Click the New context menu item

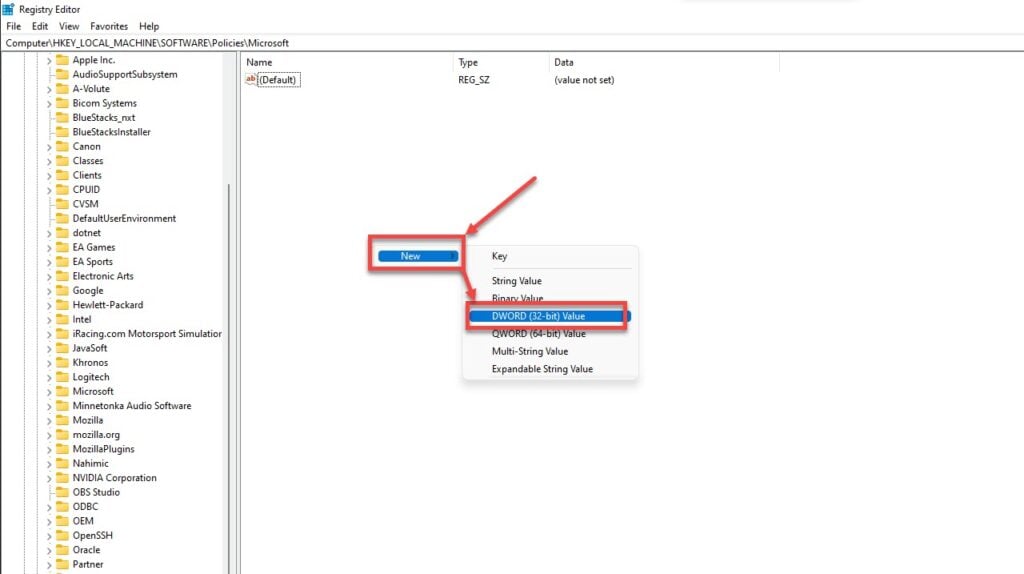pos(418,256)
